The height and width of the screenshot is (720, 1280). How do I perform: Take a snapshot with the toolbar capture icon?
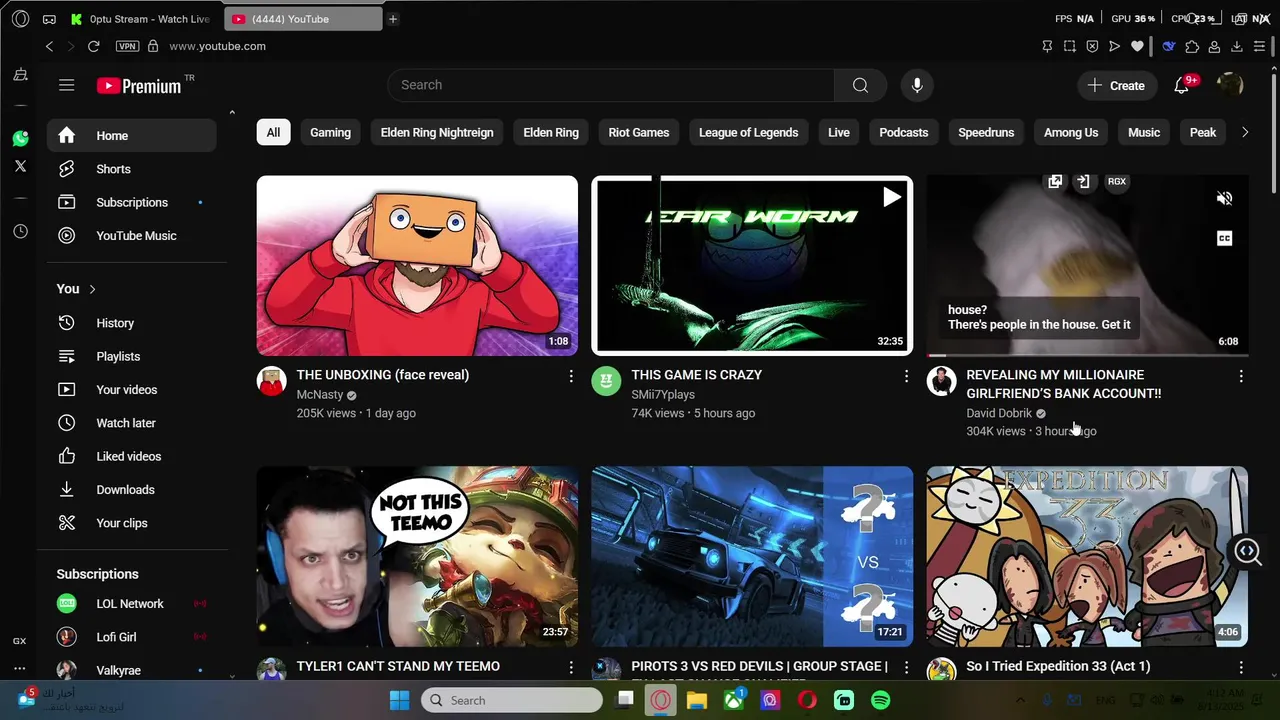click(x=1069, y=46)
